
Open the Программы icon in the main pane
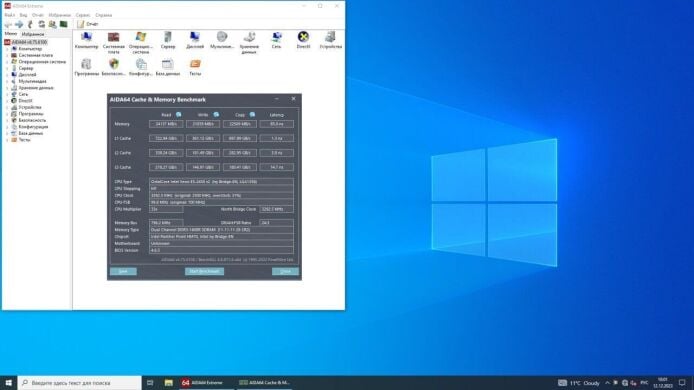pos(87,67)
